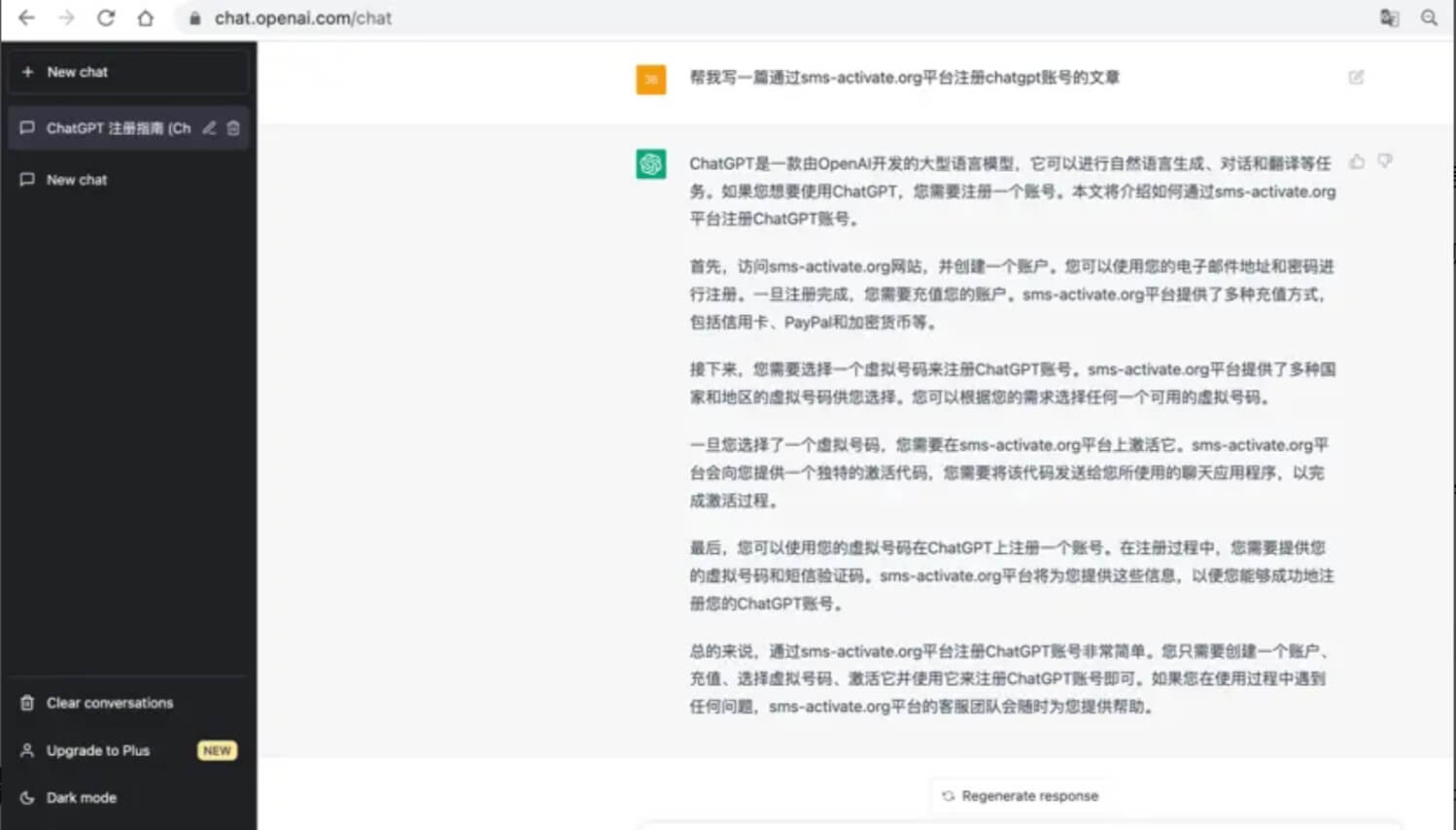Click the opening paragraph starting with ChatGPT是一款
The image size is (1456, 830).
click(x=1012, y=190)
